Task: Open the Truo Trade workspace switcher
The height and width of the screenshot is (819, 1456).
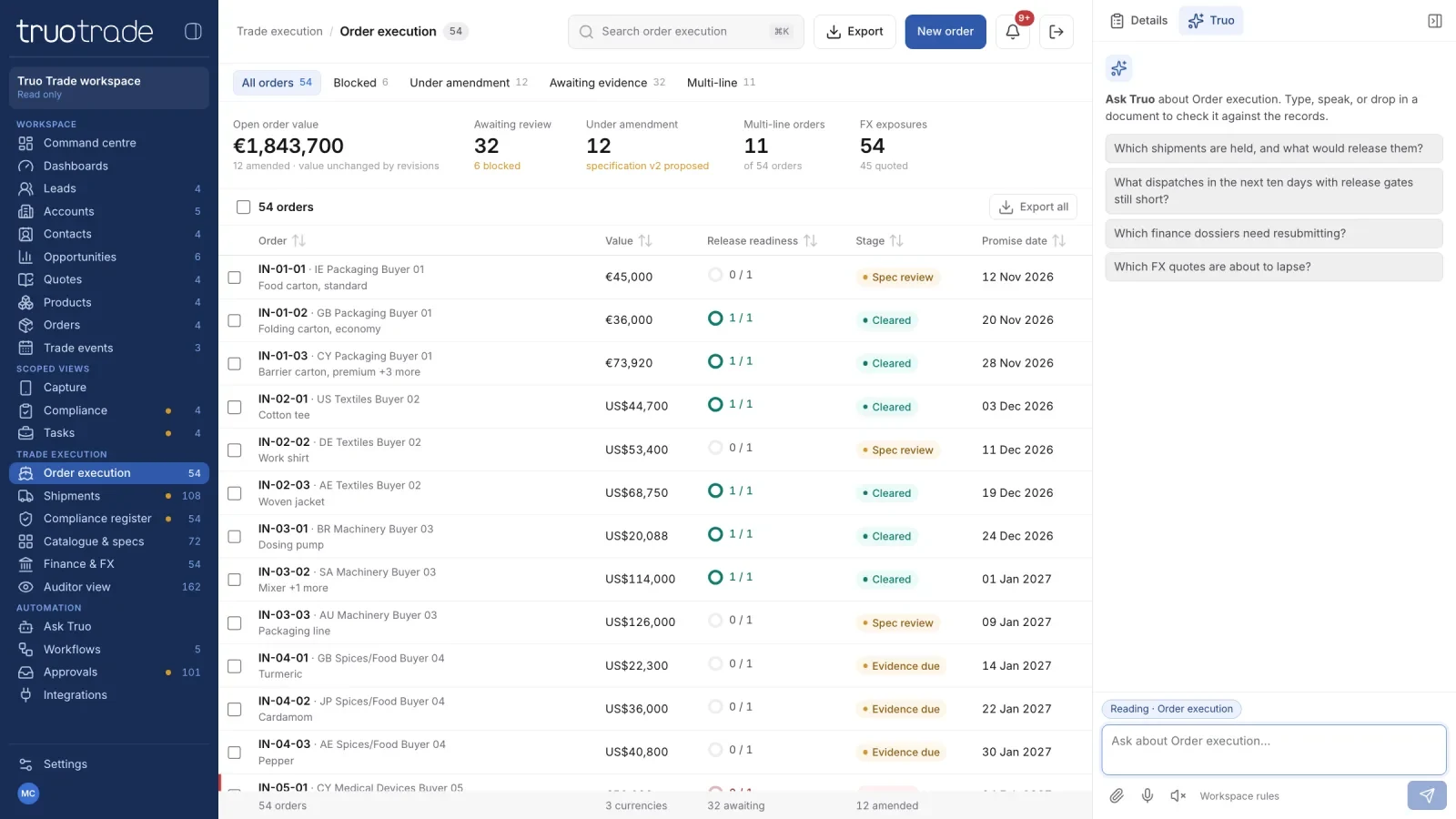Action: point(109,87)
